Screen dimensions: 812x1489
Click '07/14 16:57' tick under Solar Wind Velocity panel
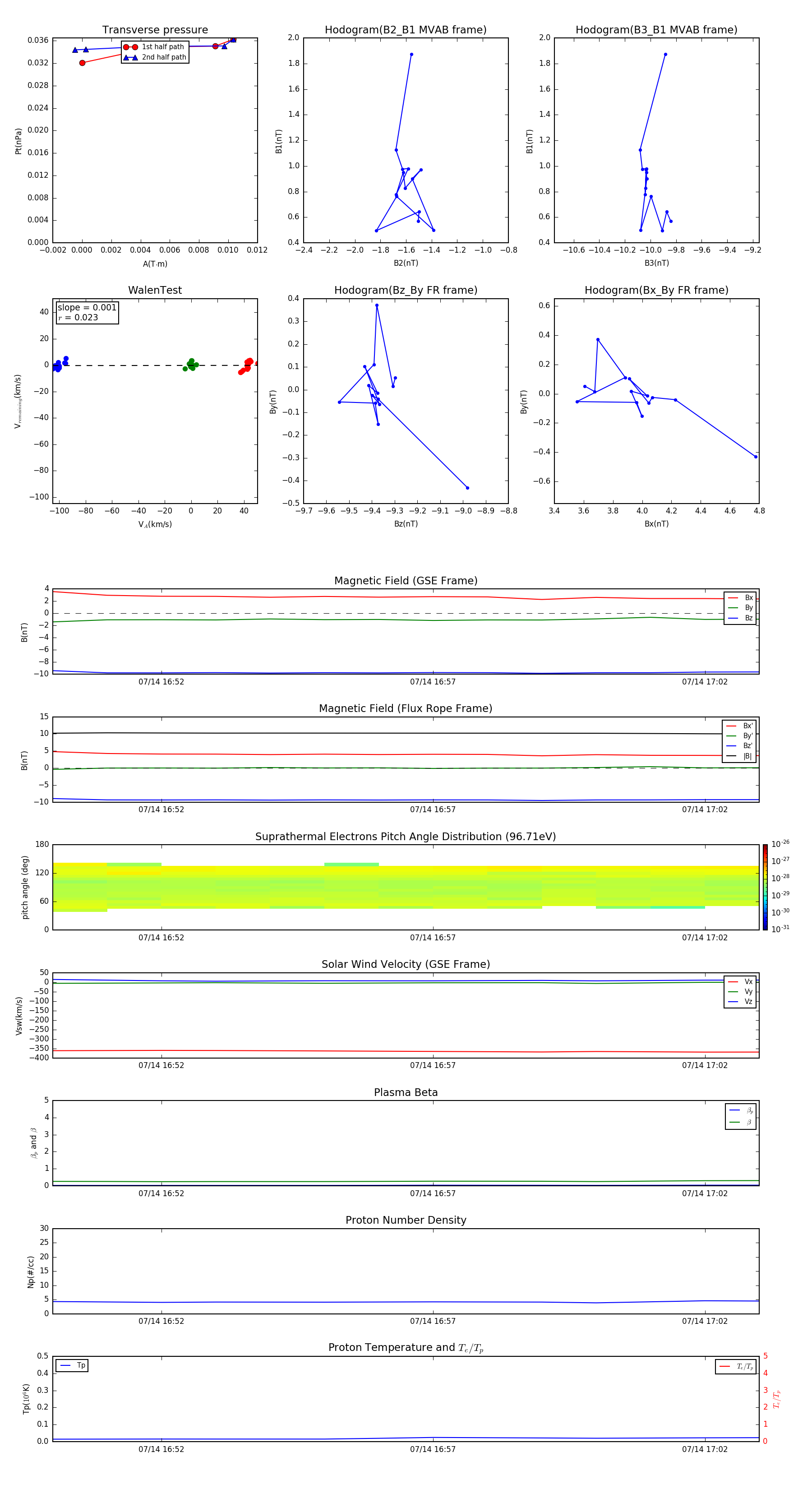(x=433, y=1065)
